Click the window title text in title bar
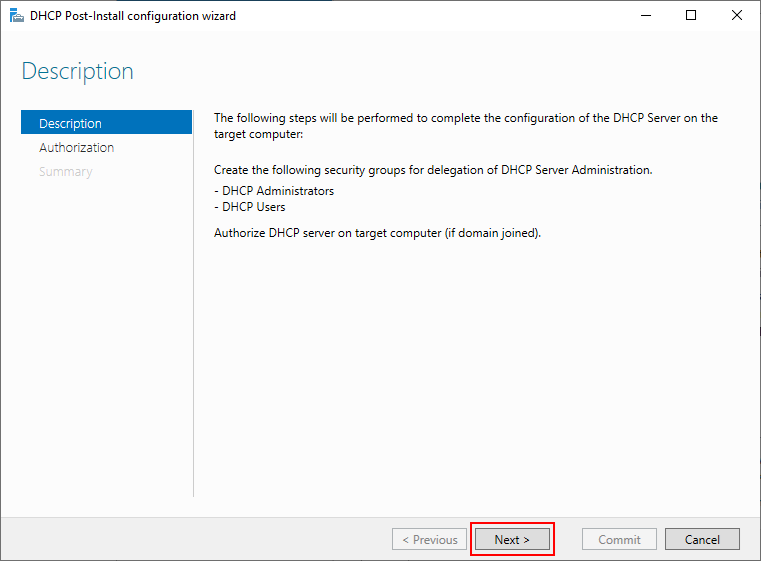Viewport: 761px width, 561px height. tap(133, 16)
